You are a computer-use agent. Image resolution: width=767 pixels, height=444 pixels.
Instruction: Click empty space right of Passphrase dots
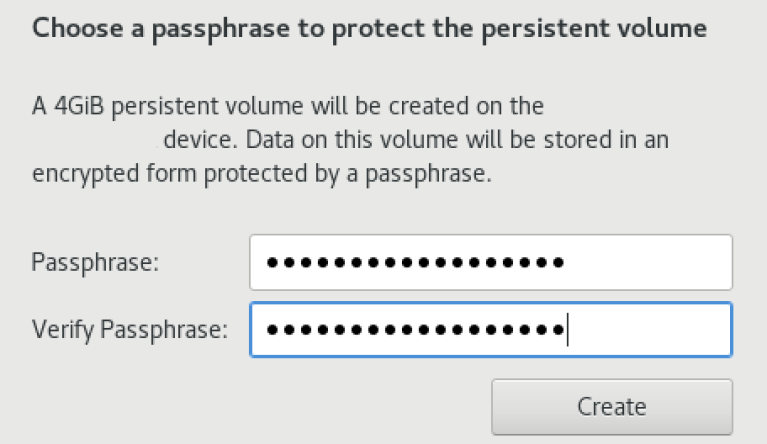[650, 263]
